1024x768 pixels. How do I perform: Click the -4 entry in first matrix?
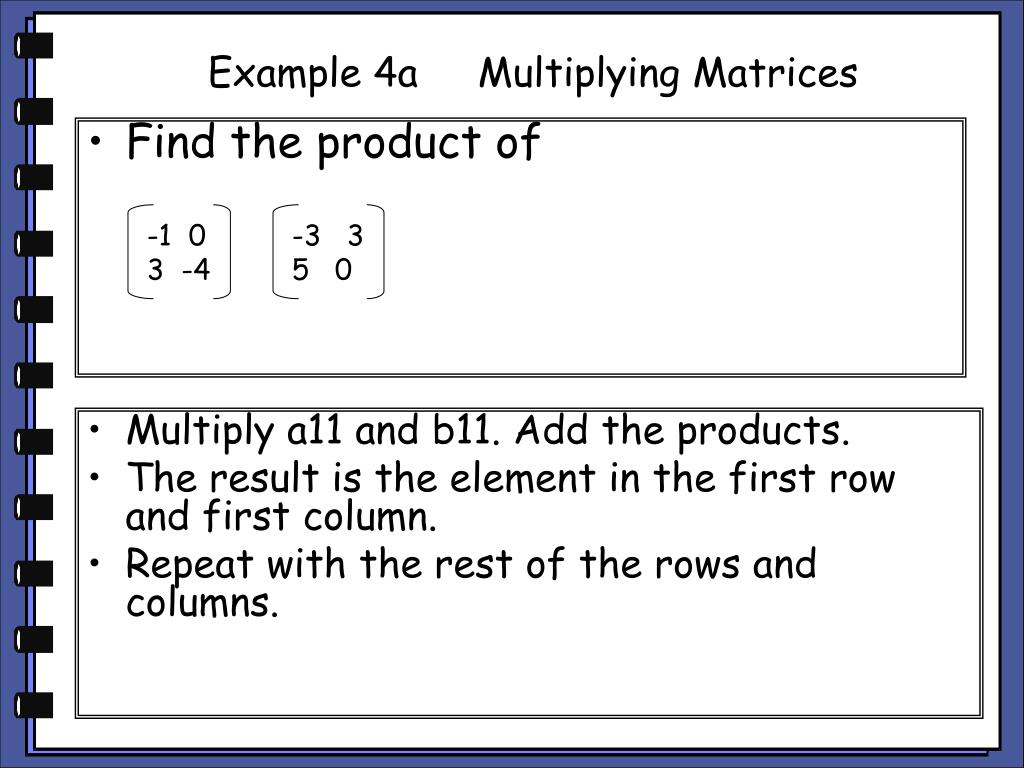[197, 269]
